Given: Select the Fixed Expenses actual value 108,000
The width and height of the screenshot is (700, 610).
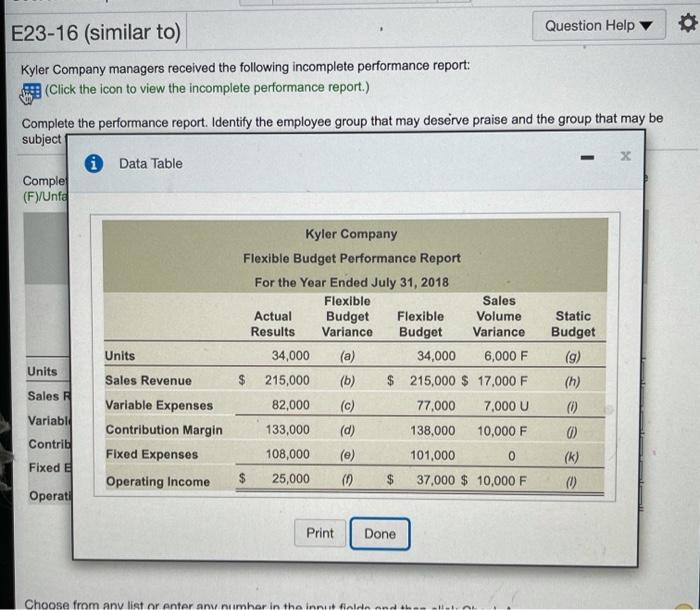Looking at the screenshot, I should 288,454.
